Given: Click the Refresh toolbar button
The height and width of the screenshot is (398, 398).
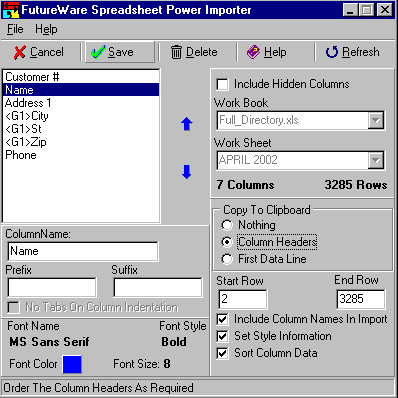Looking at the screenshot, I should tap(353, 52).
